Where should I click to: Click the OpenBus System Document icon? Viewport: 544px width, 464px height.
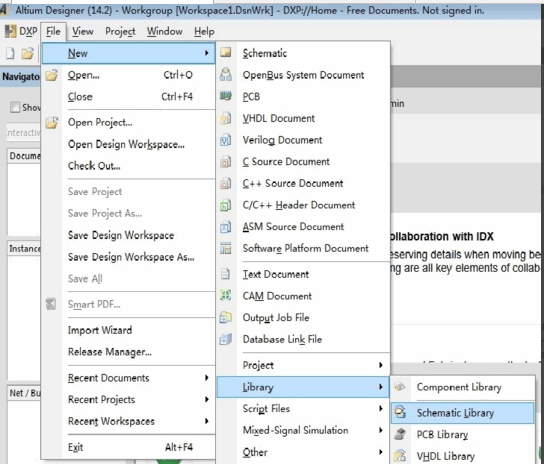[x=226, y=75]
